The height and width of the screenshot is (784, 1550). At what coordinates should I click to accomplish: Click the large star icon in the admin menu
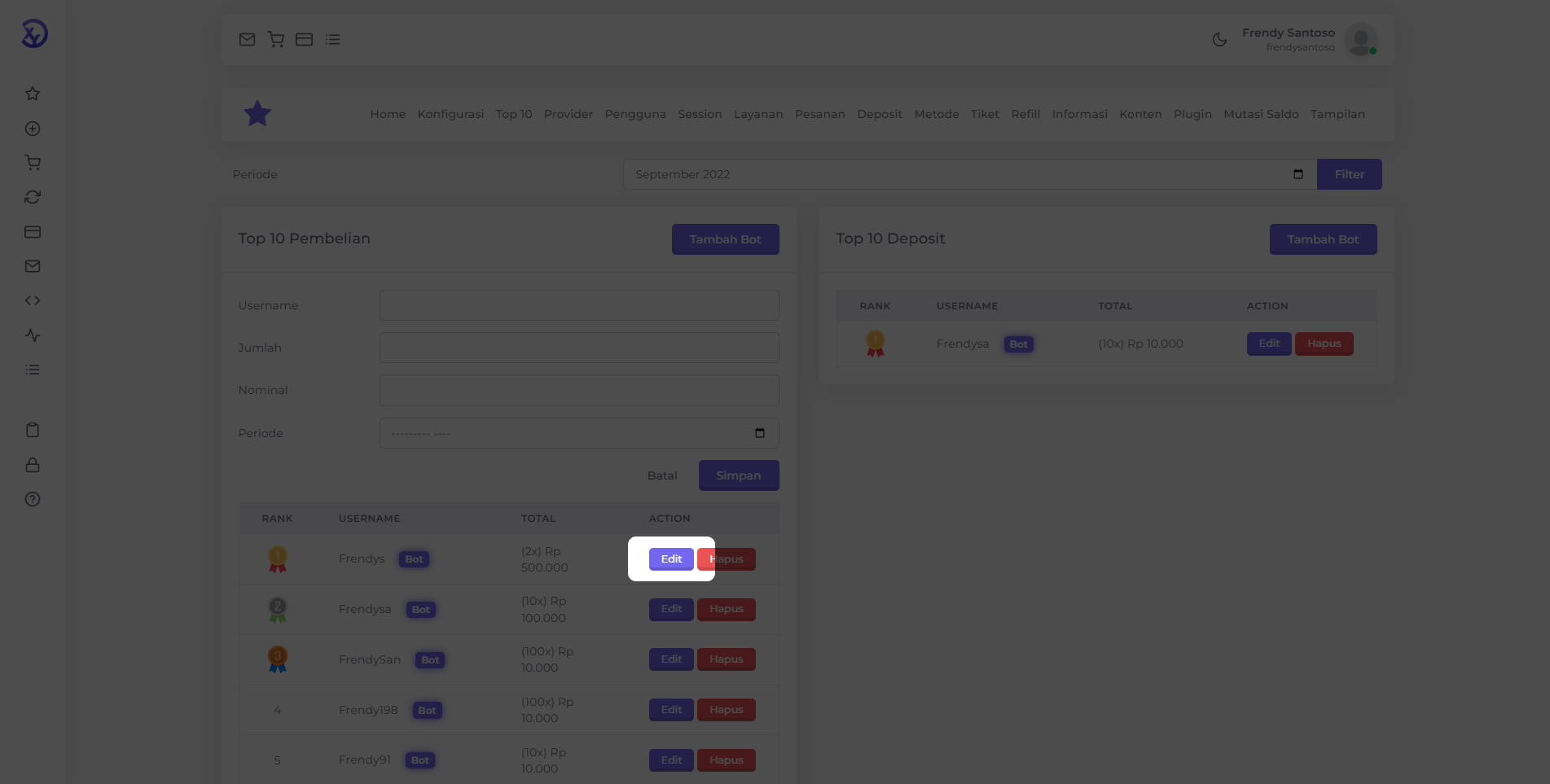(x=257, y=114)
